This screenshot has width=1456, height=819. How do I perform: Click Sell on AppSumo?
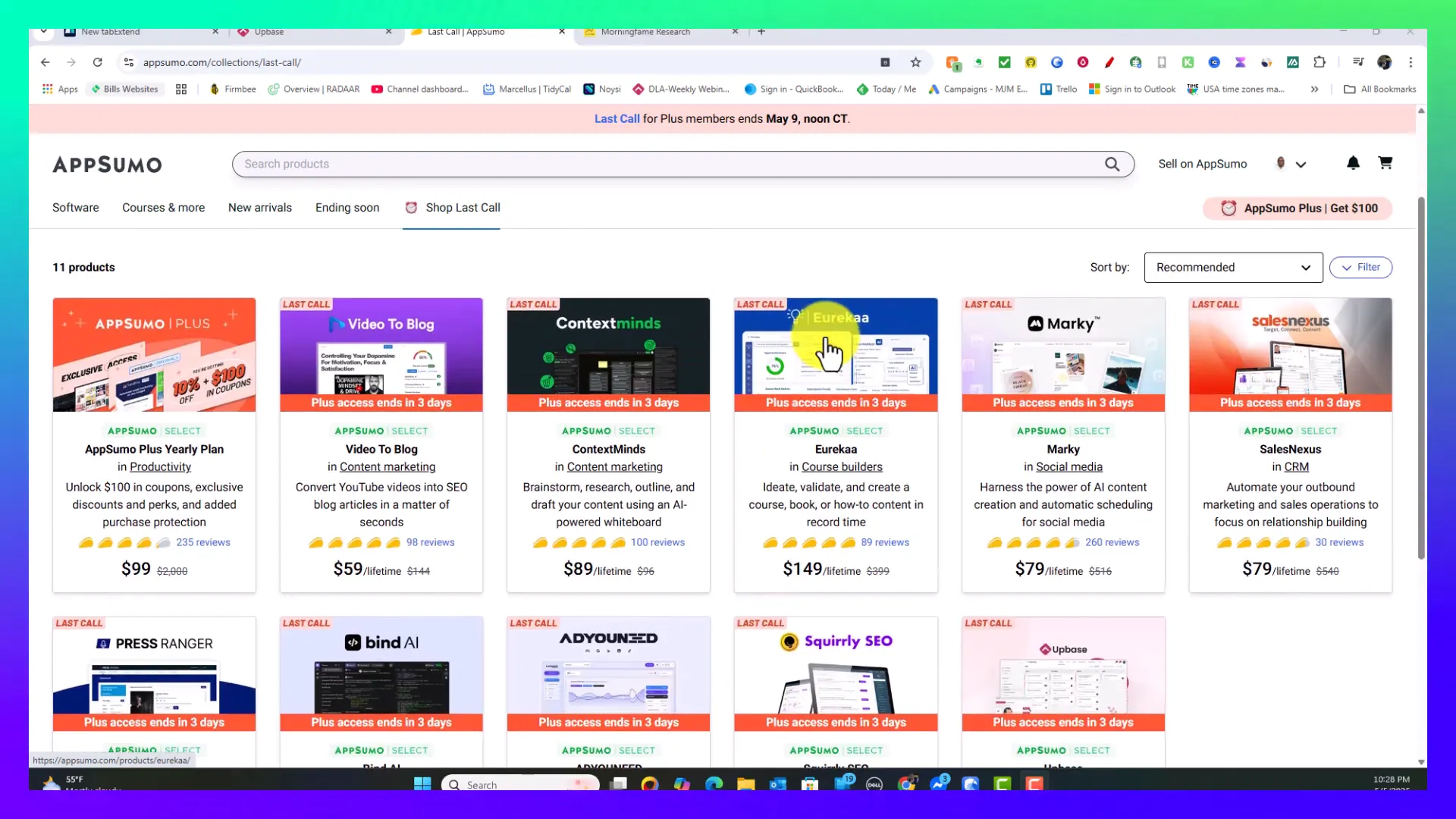(x=1202, y=164)
